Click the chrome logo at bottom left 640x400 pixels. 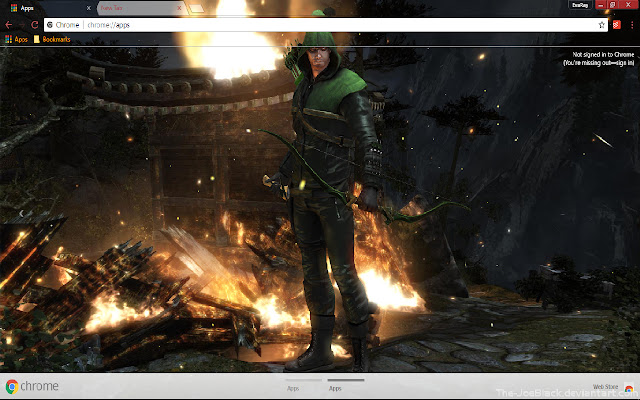click(32, 386)
